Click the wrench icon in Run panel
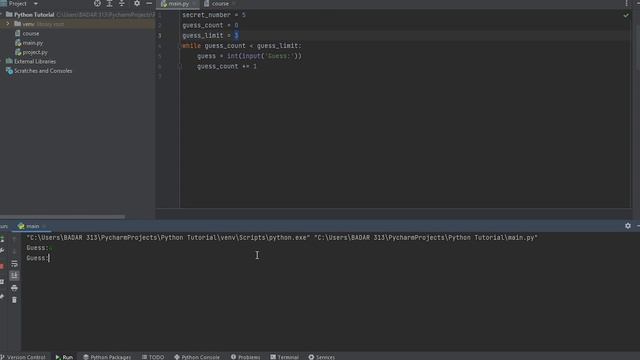The width and height of the screenshot is (640, 360). [2, 251]
